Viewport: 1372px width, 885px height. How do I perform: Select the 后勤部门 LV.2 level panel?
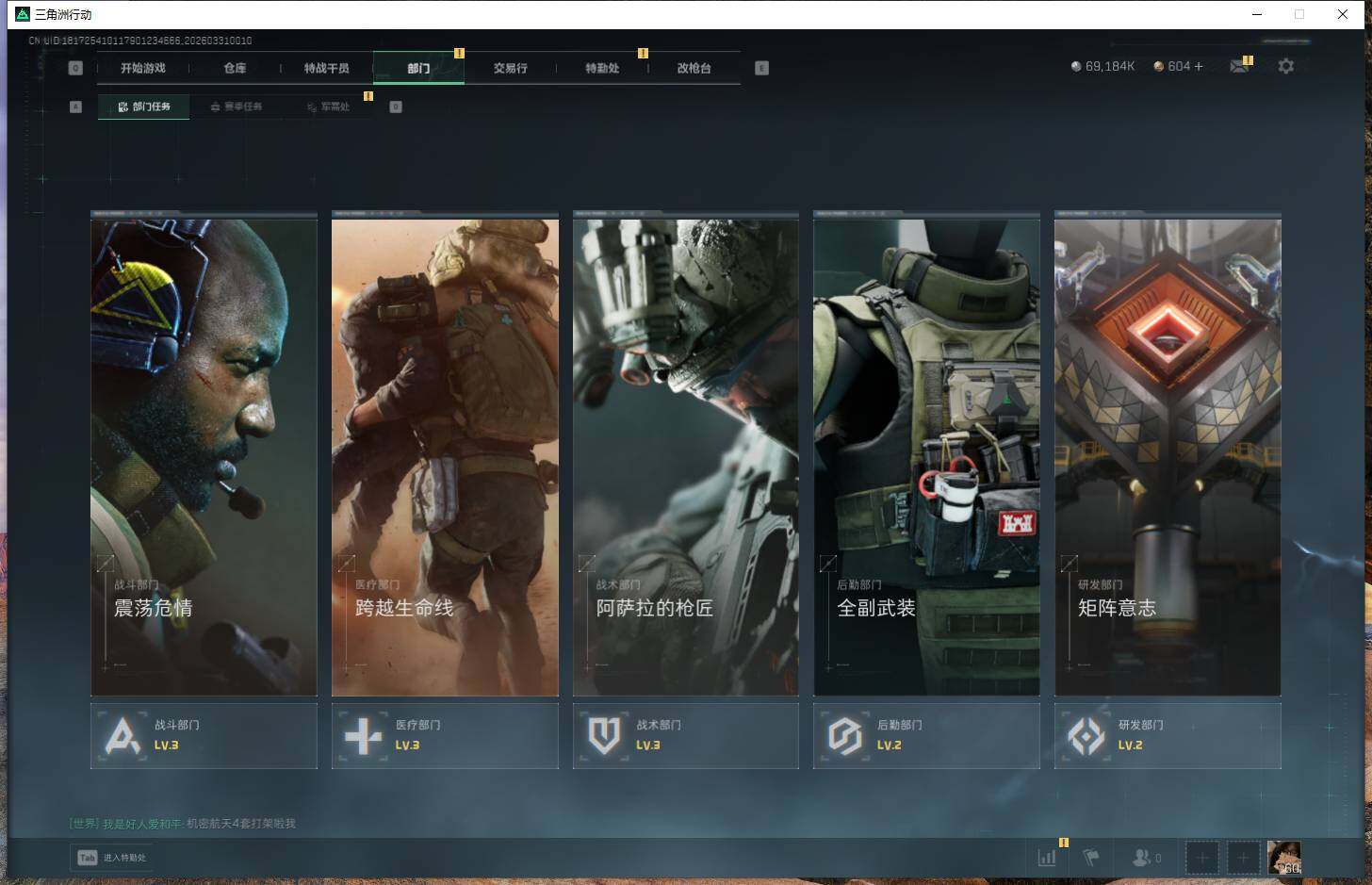[x=926, y=735]
